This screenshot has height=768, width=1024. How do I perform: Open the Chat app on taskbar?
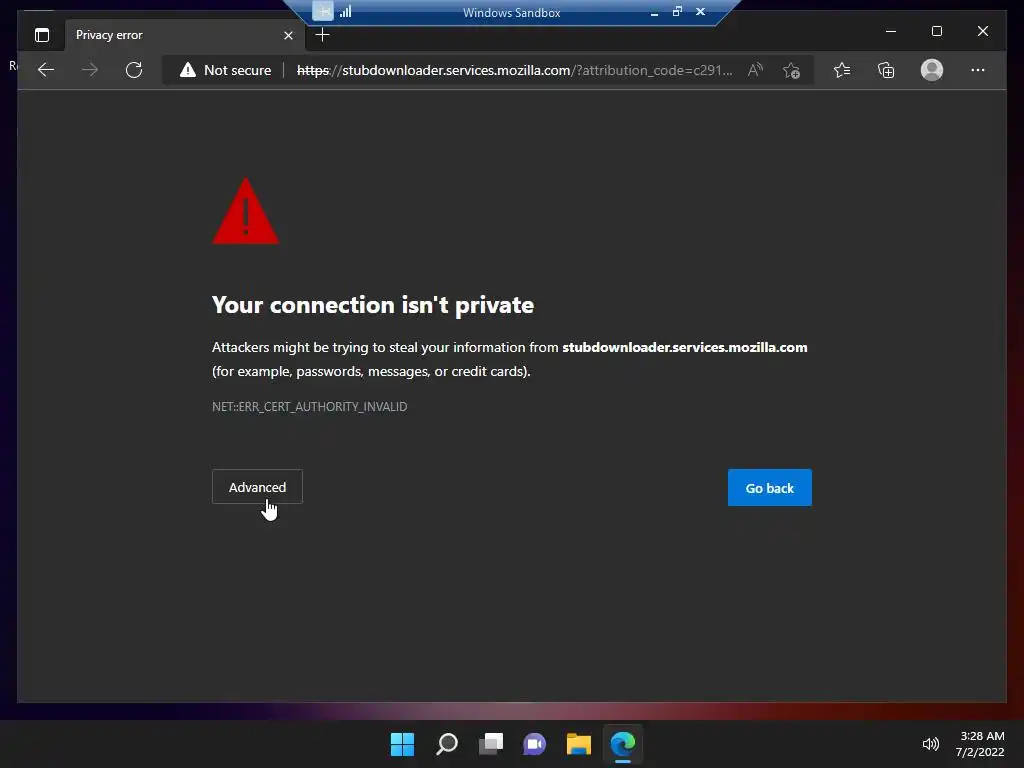534,744
